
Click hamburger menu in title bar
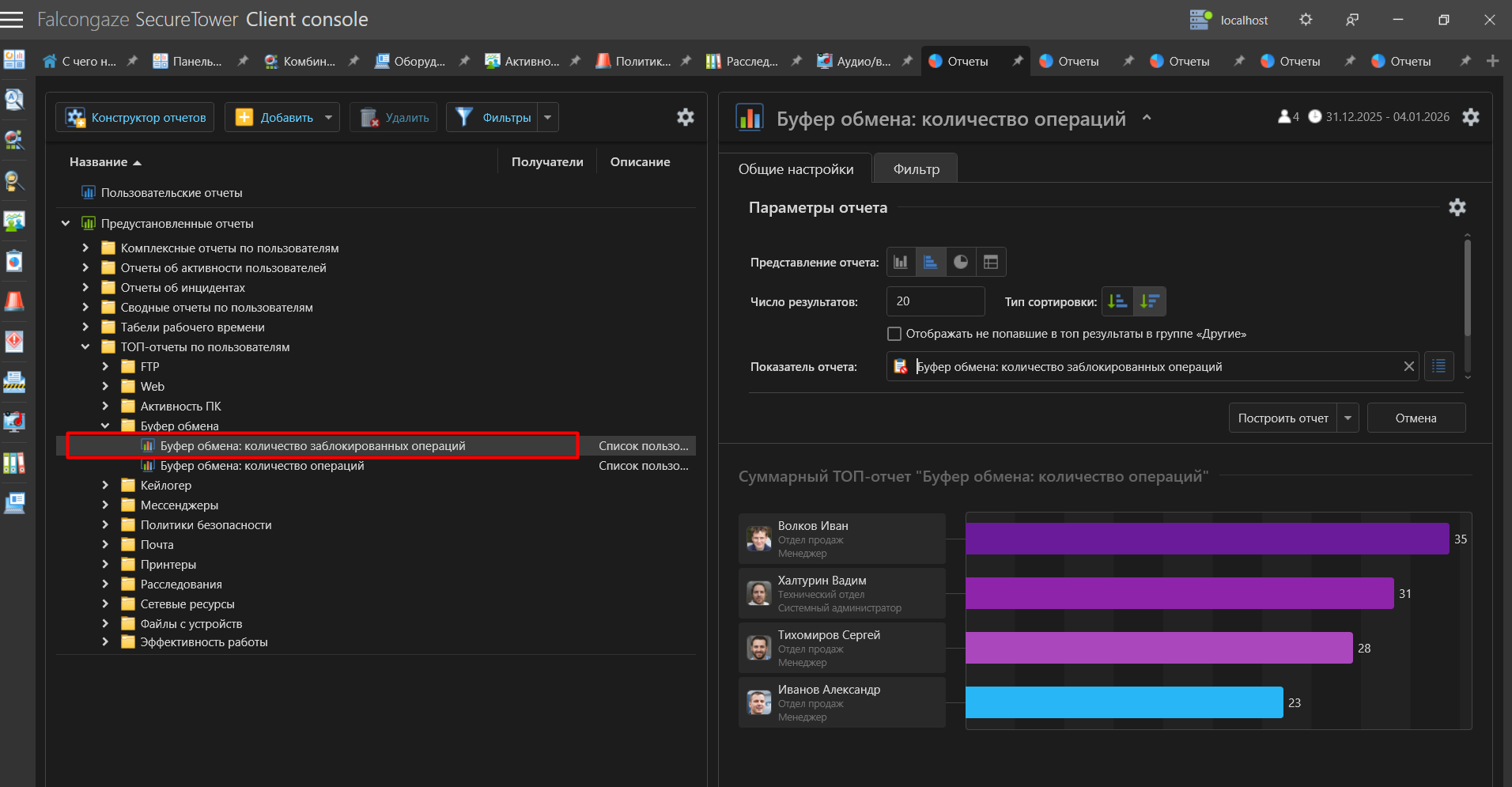[12, 20]
